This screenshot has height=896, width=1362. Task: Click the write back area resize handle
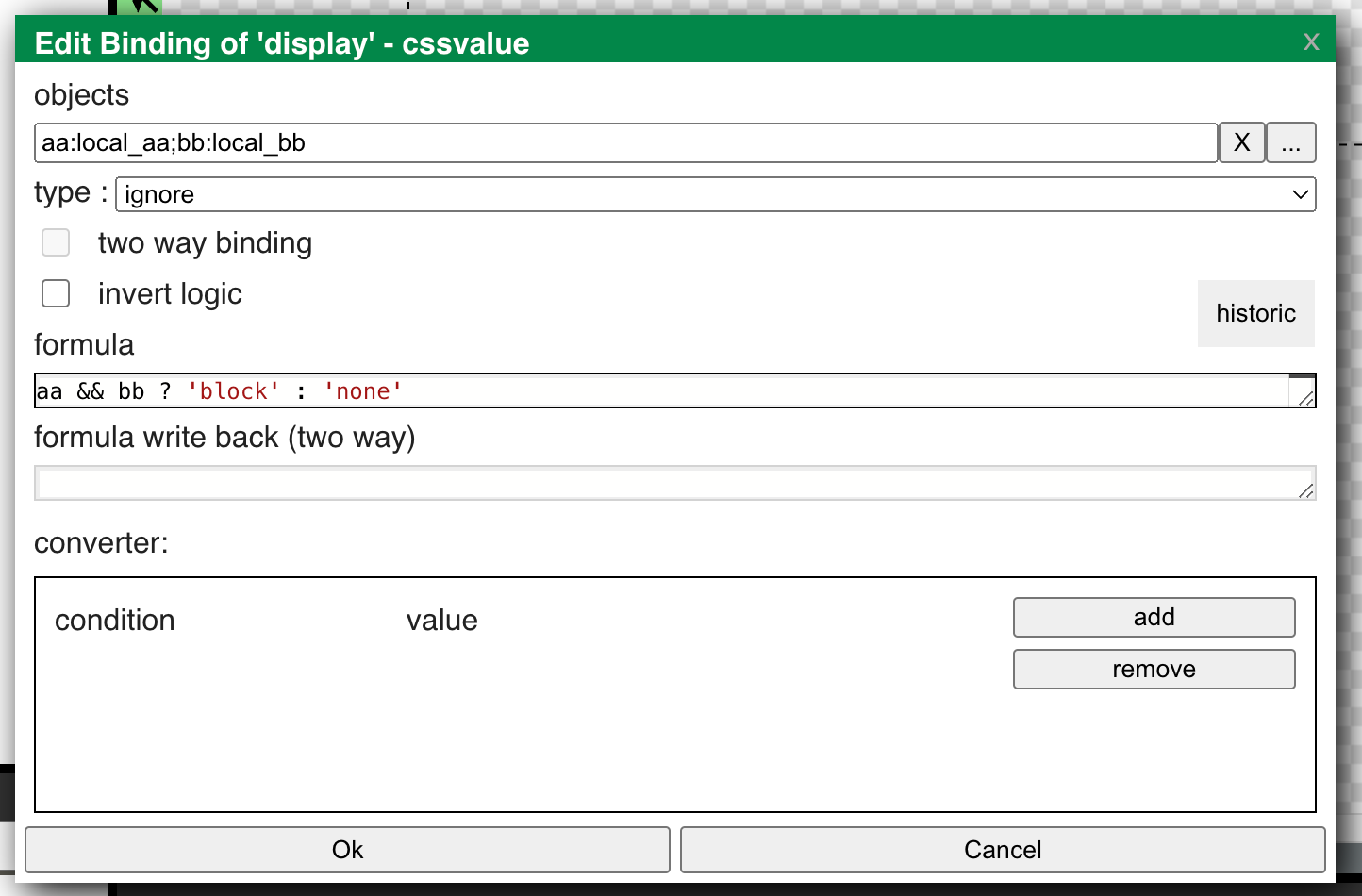pos(1305,490)
